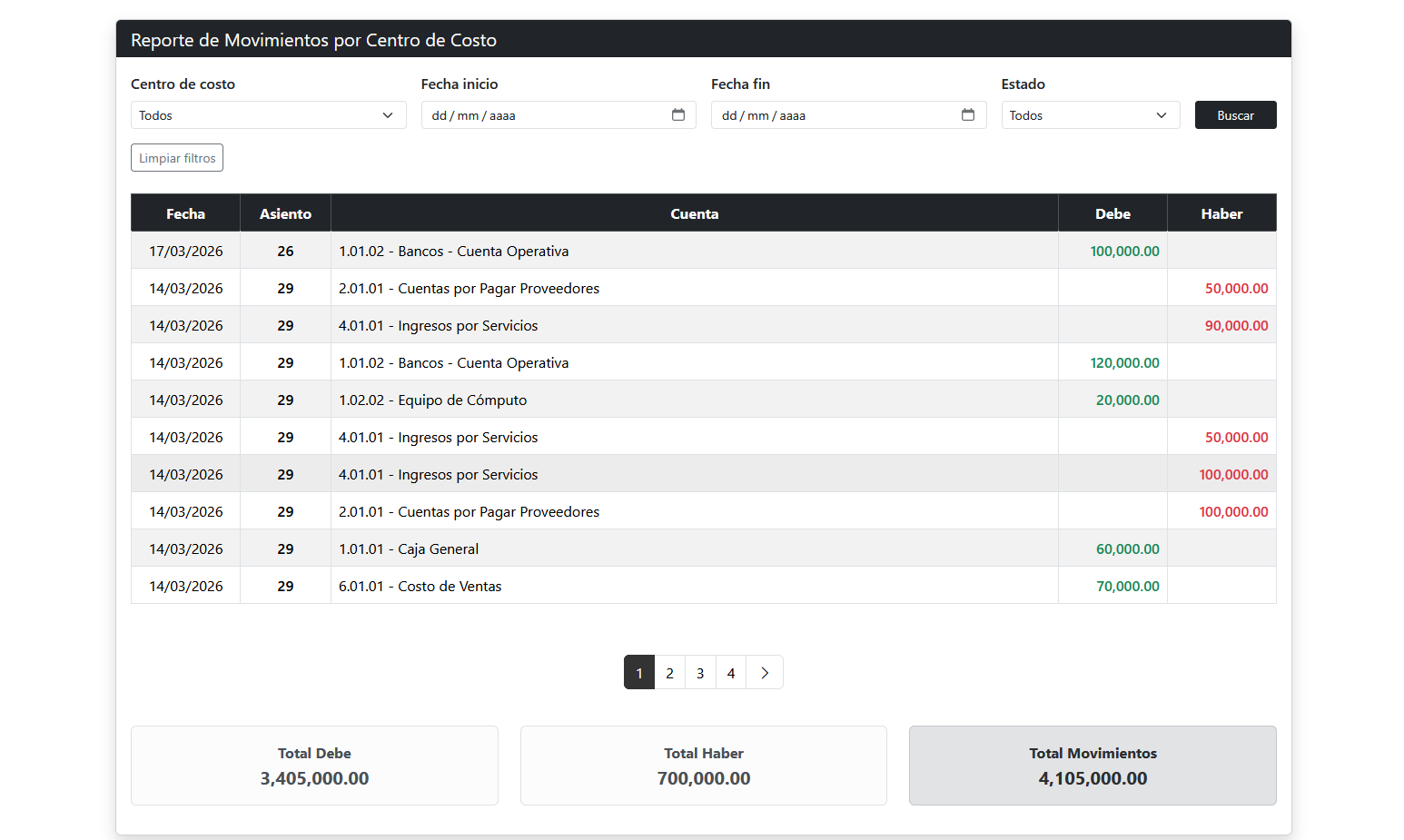This screenshot has width=1404, height=840.
Task: Jump to page 4 of results
Action: [x=731, y=673]
